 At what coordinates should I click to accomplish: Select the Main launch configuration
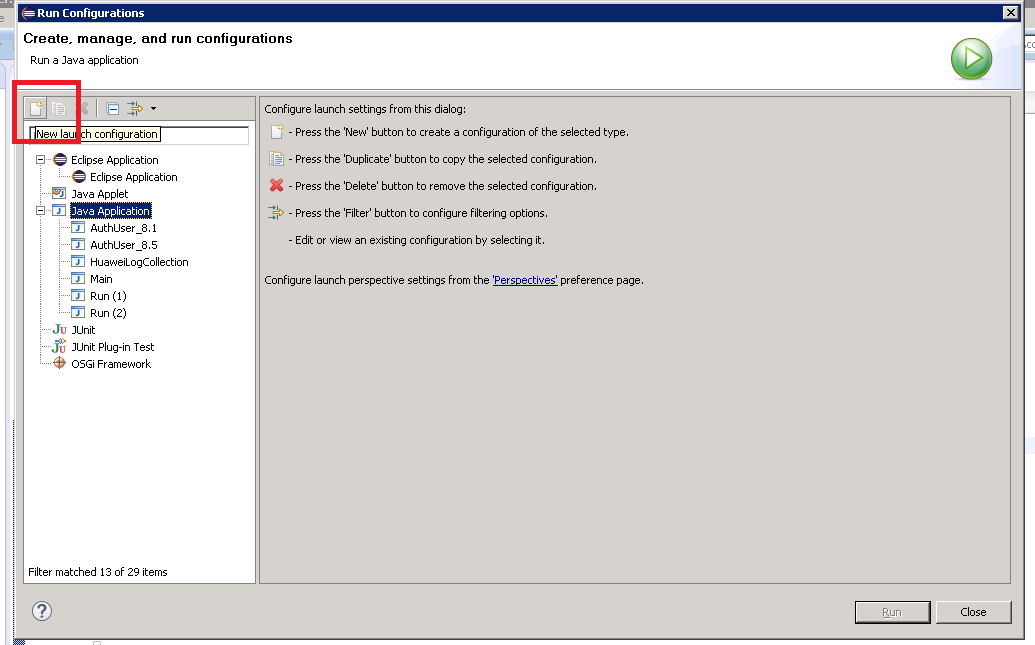pos(101,279)
